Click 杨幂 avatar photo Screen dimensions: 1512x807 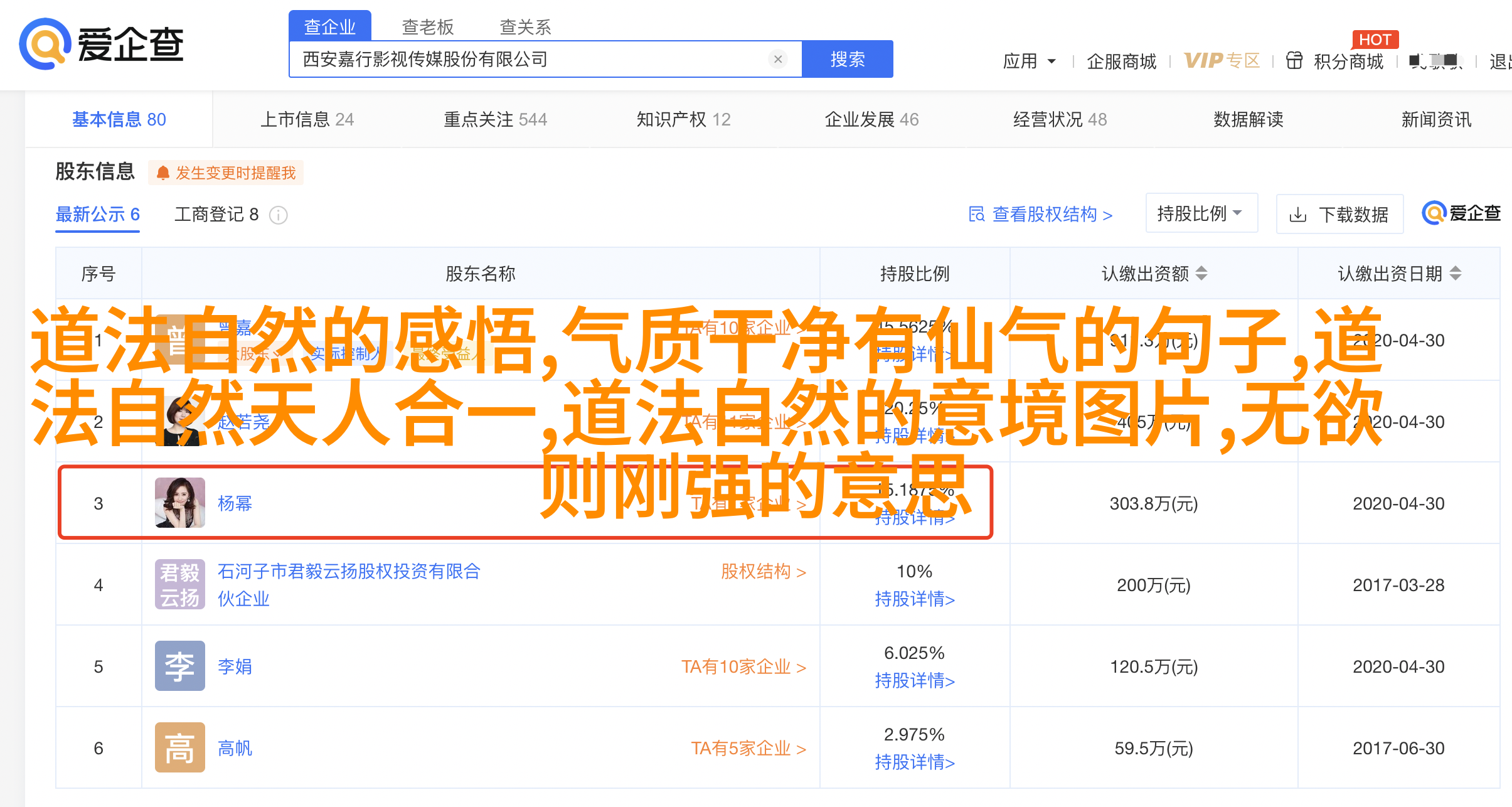tap(180, 503)
